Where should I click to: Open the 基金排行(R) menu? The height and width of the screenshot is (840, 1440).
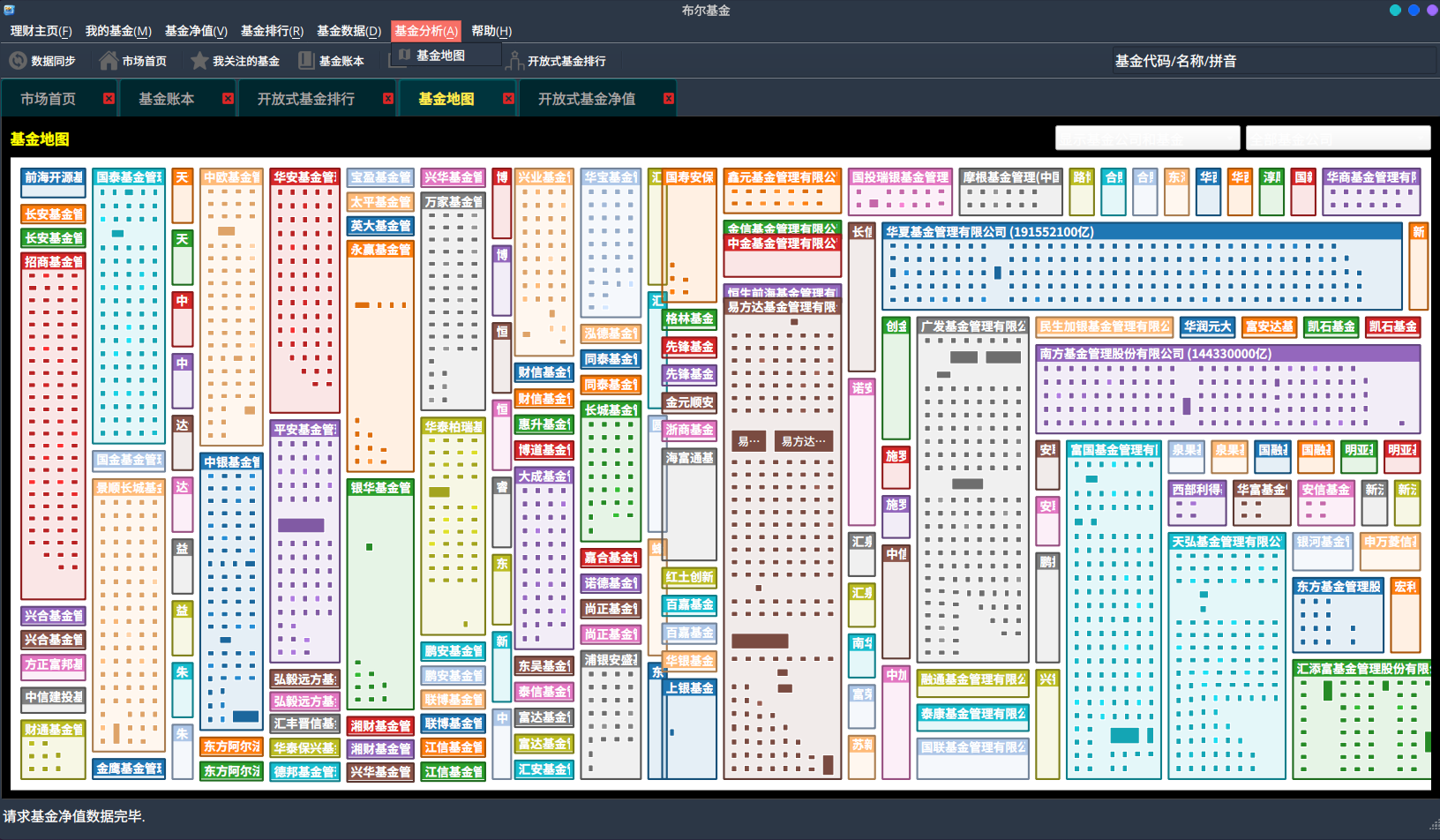point(272,31)
